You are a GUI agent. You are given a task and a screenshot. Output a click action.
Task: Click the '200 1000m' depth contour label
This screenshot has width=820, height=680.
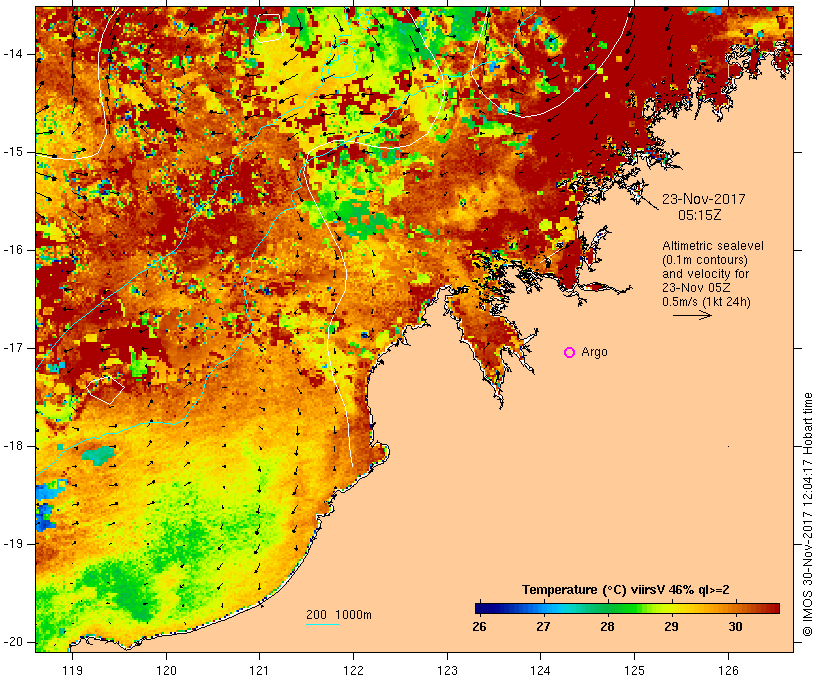339,615
